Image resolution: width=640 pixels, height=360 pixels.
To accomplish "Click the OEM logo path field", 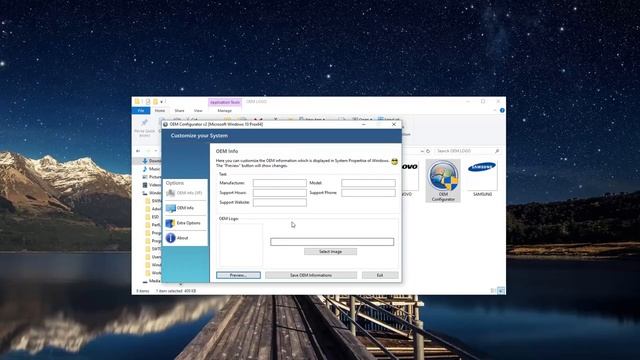I will tap(332, 242).
